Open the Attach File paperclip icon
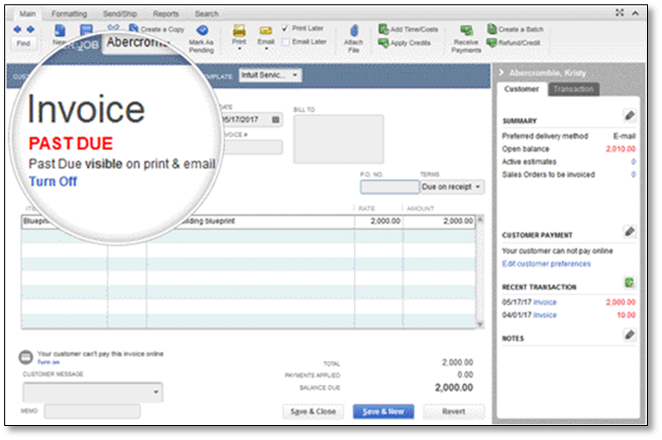662x440 pixels. click(354, 30)
